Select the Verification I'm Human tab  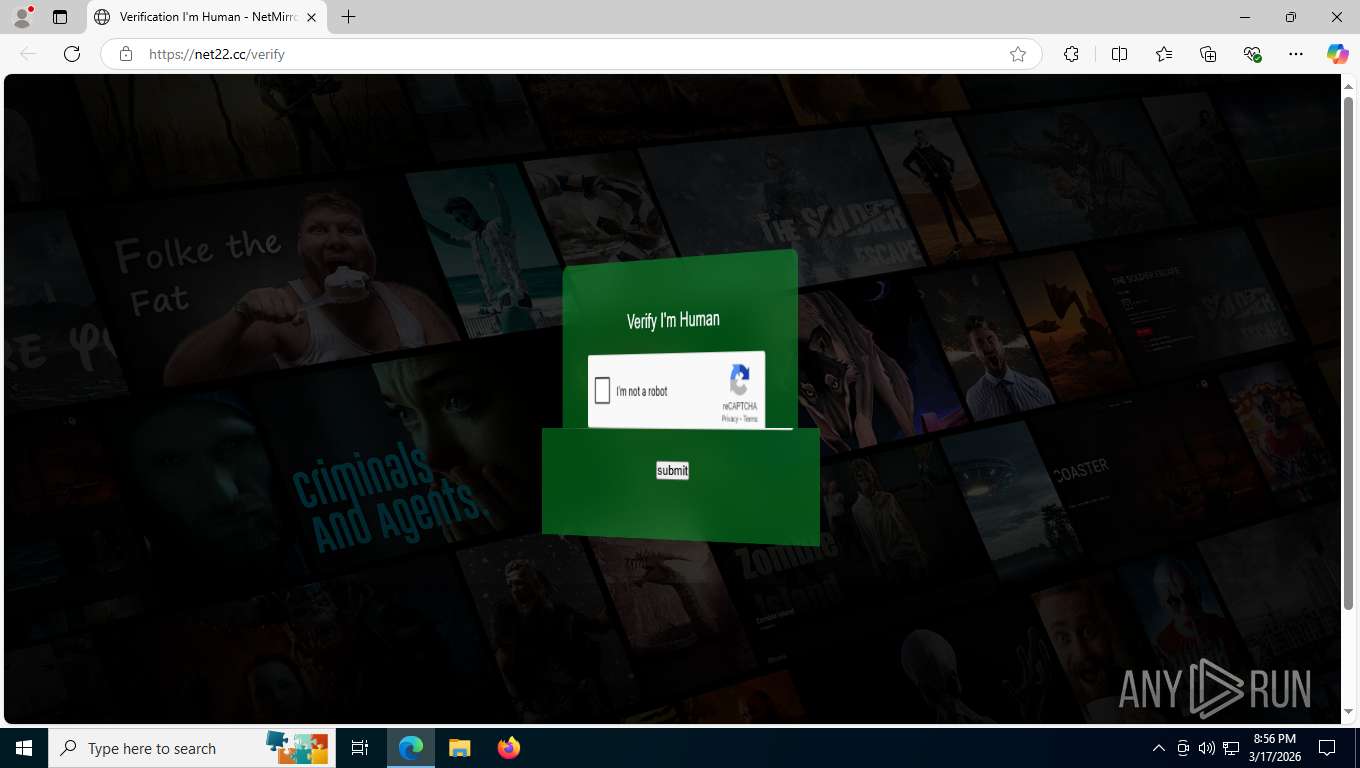pos(205,17)
